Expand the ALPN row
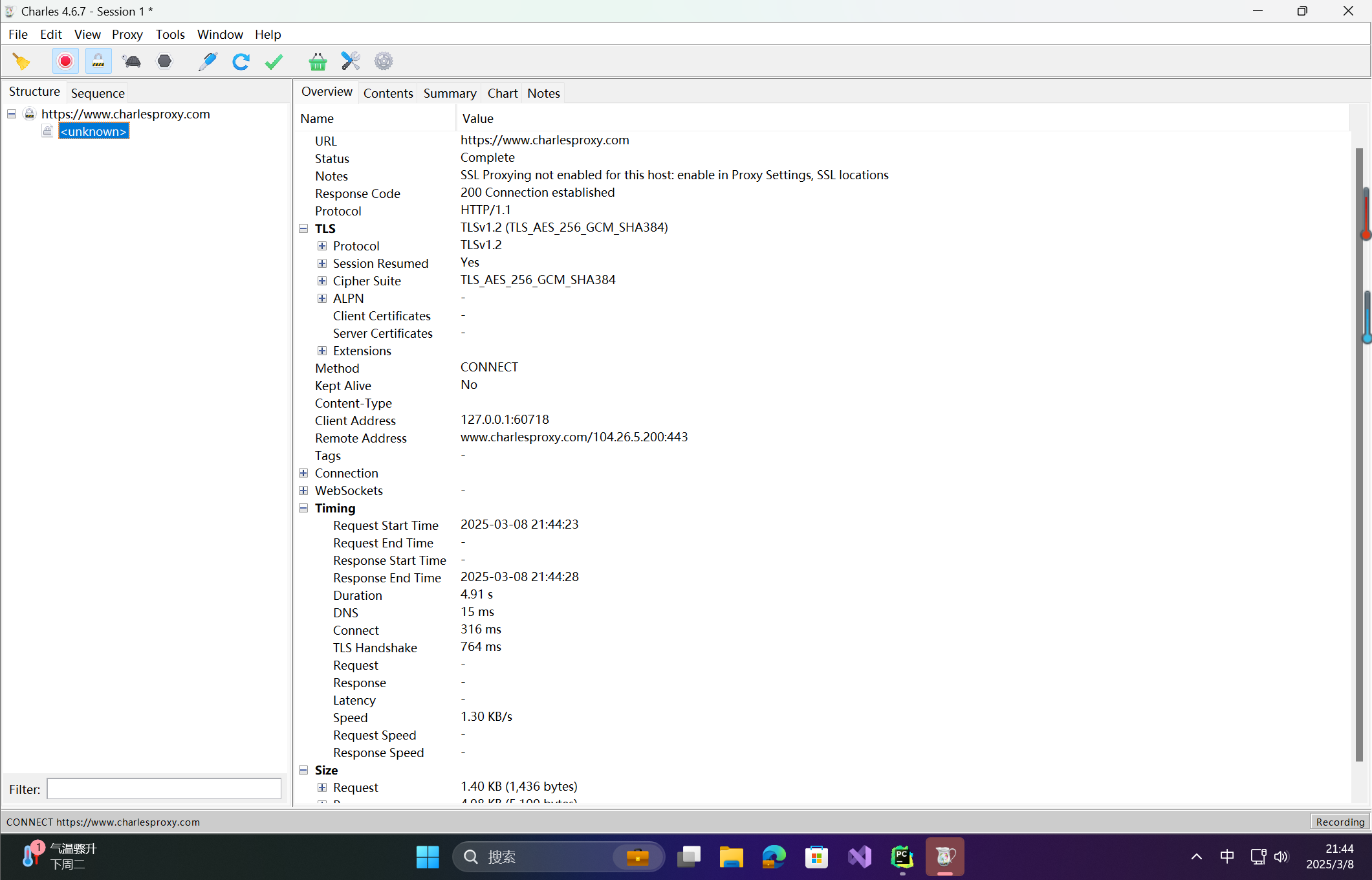Screen dimensions: 1372x880 (322, 298)
